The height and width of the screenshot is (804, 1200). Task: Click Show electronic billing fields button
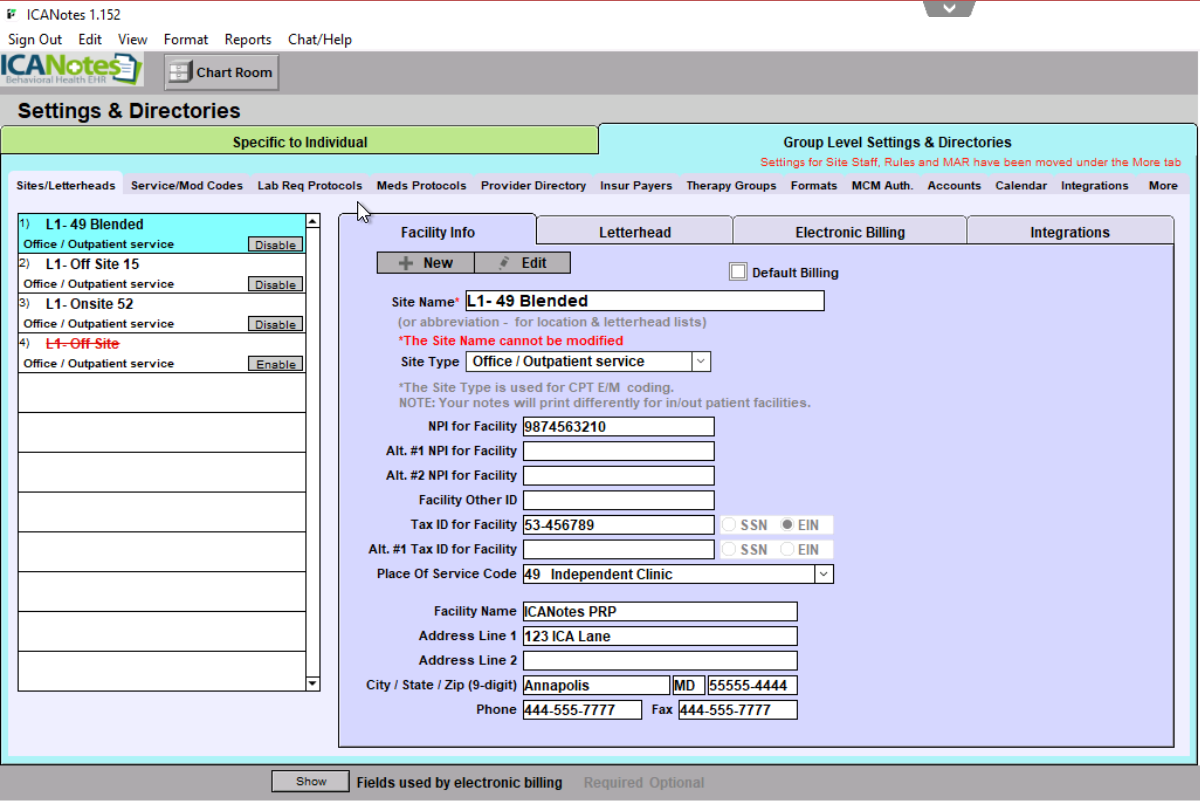(x=310, y=782)
